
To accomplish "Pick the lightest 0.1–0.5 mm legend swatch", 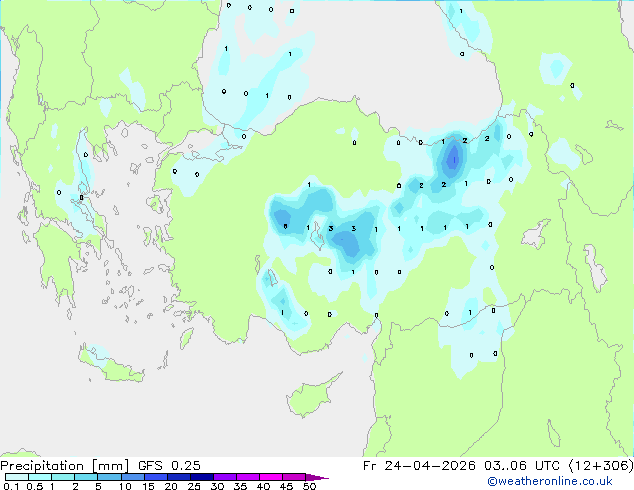I will point(17,477).
